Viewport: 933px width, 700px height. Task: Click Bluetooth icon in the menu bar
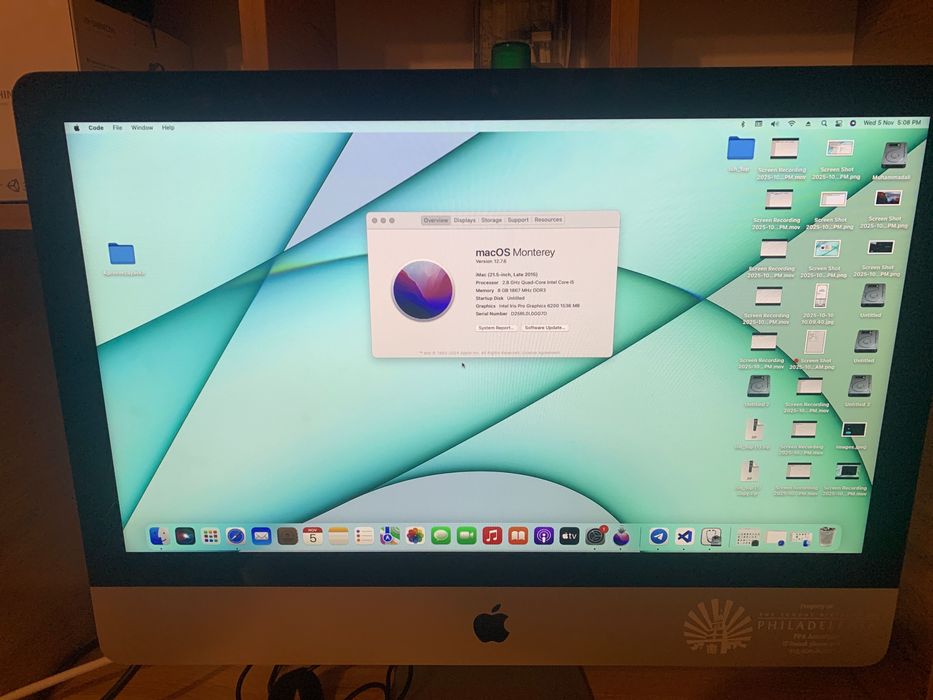742,124
